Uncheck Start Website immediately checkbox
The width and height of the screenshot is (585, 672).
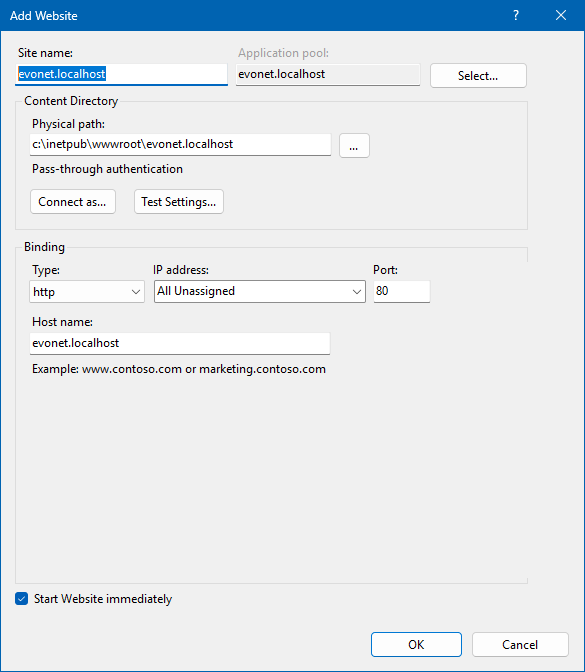click(x=21, y=599)
